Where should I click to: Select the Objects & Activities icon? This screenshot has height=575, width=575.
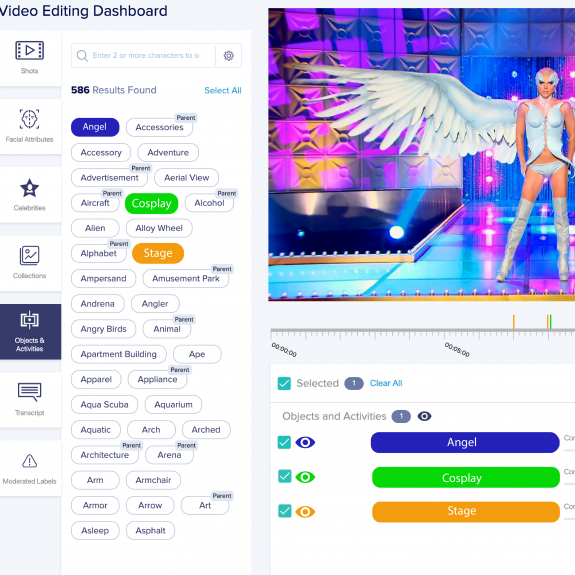tap(29, 320)
